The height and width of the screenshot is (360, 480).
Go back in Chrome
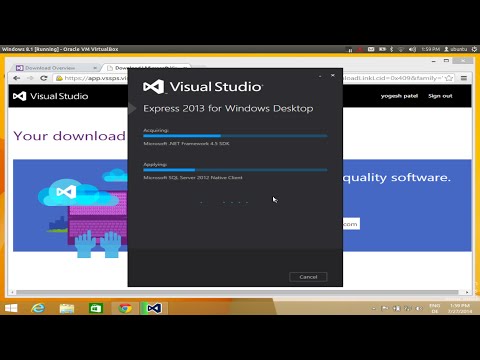pyautogui.click(x=17, y=78)
